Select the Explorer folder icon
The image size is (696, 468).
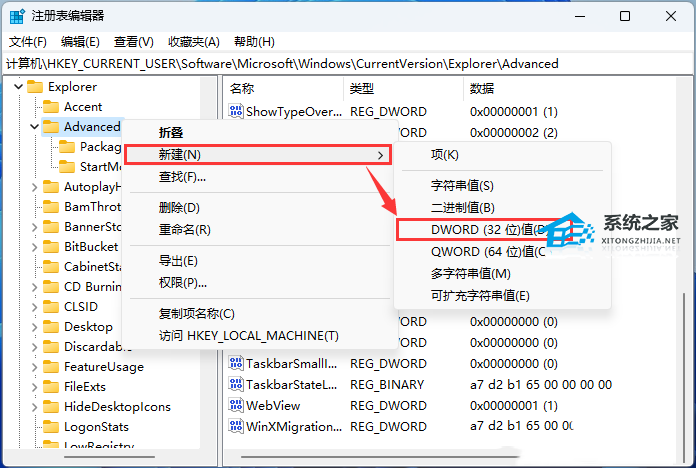pyautogui.click(x=35, y=87)
